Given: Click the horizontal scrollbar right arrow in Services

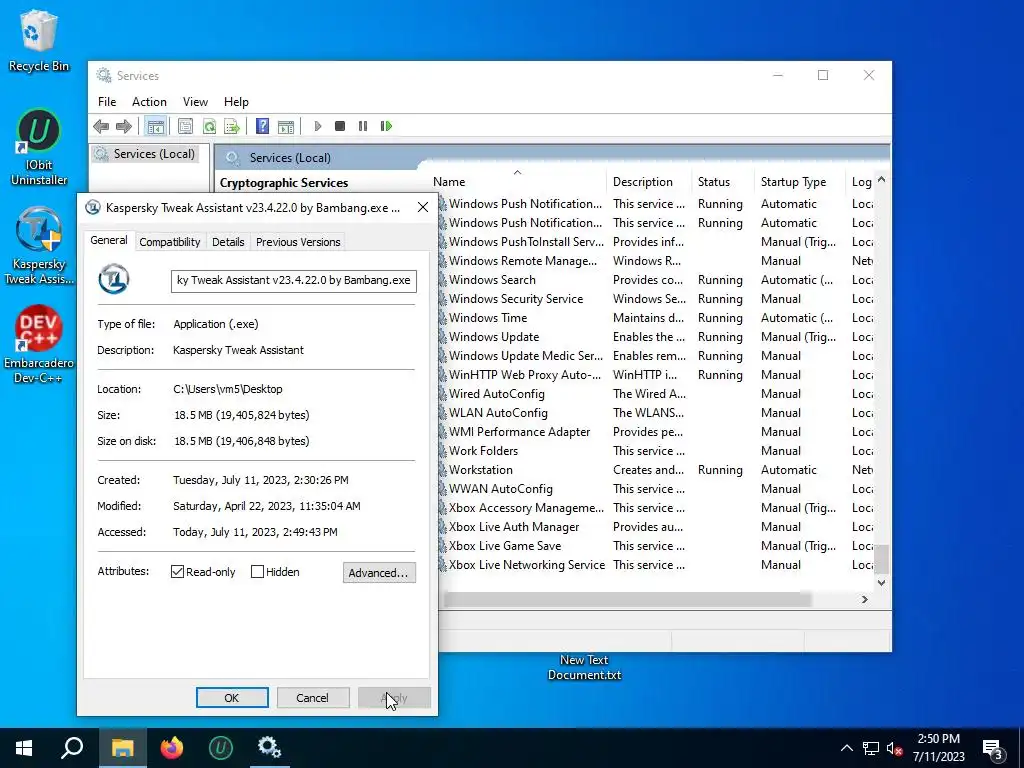Looking at the screenshot, I should 865,599.
